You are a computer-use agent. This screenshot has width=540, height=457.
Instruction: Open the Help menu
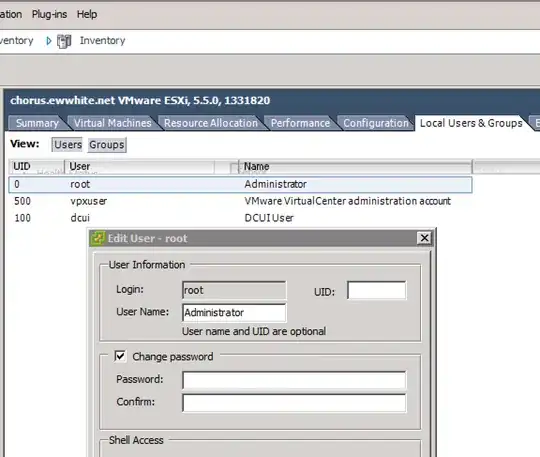click(x=87, y=14)
